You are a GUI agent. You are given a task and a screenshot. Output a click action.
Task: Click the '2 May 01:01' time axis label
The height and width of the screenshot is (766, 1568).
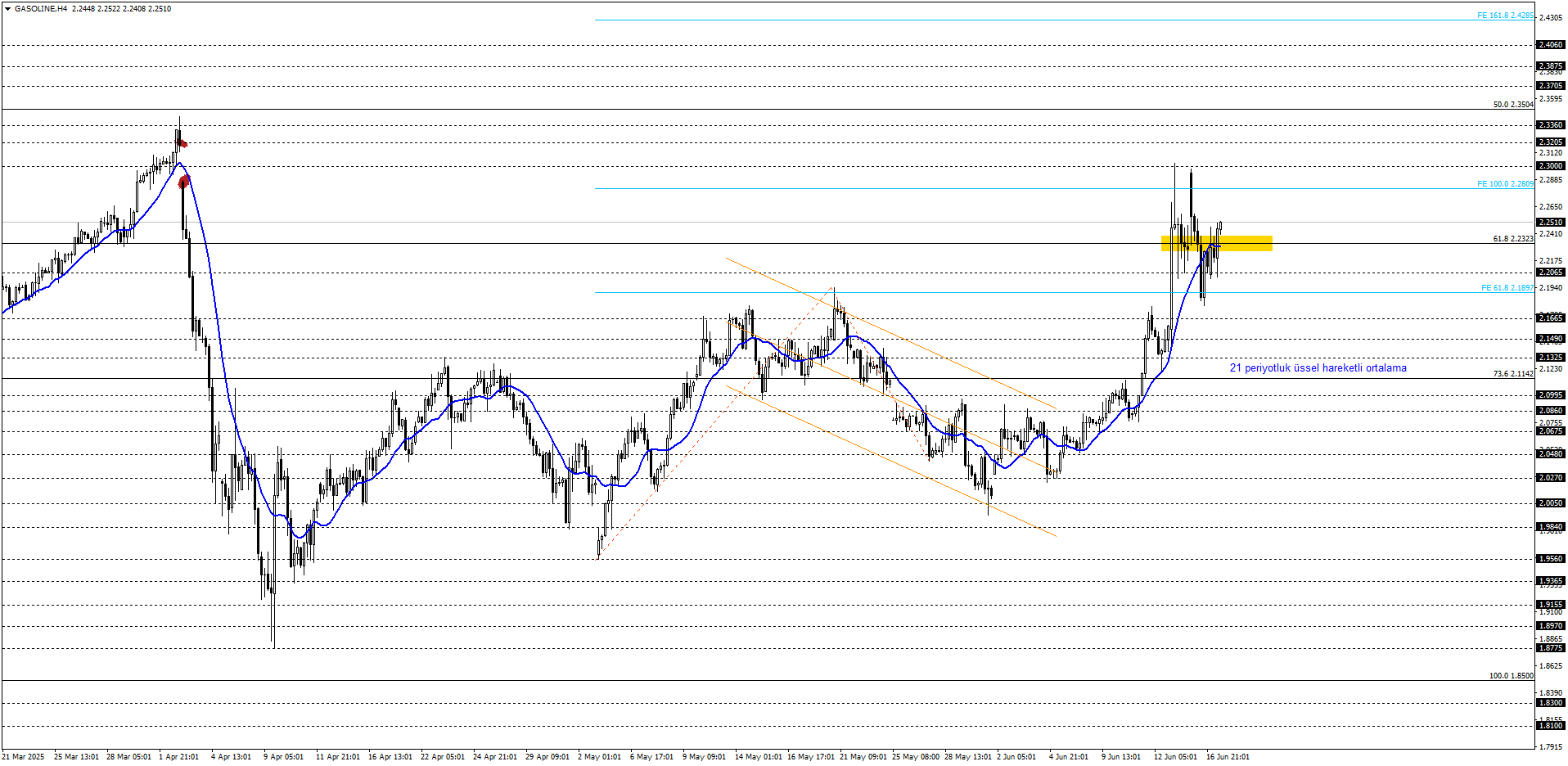pyautogui.click(x=599, y=757)
